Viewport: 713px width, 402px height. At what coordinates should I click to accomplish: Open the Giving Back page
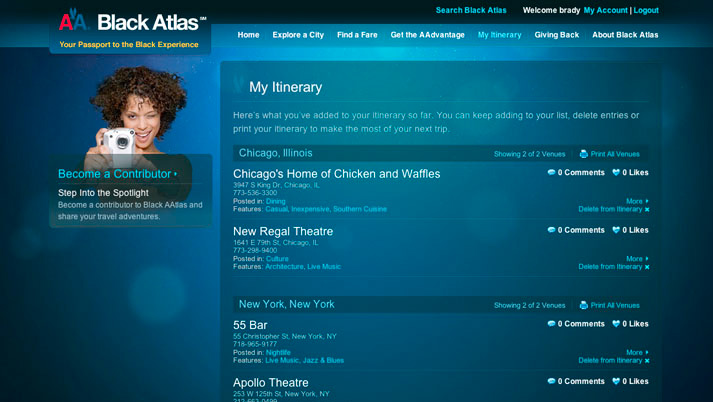tap(557, 35)
